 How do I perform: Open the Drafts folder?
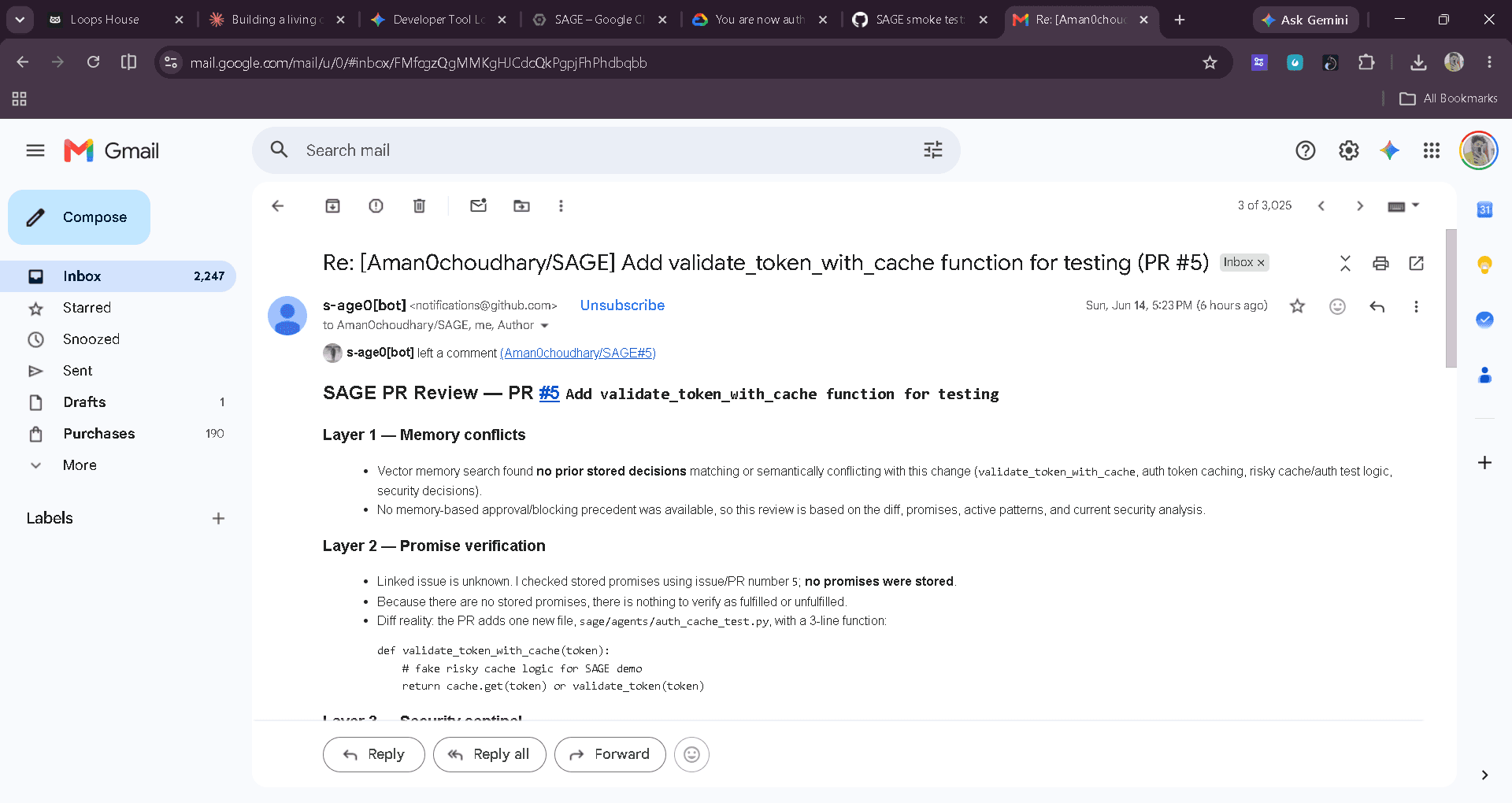118,402
